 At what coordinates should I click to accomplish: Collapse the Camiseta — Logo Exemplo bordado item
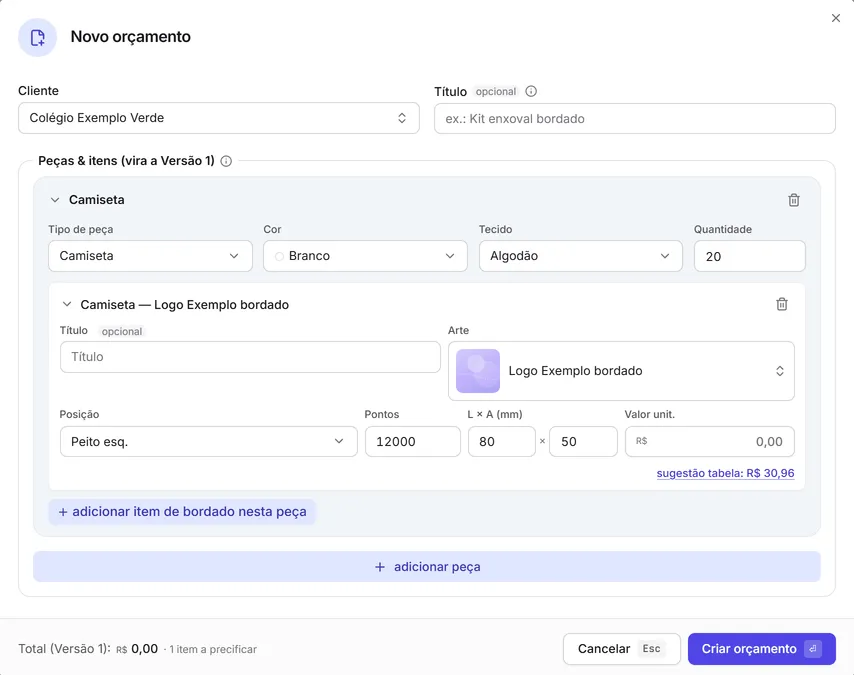tap(66, 305)
